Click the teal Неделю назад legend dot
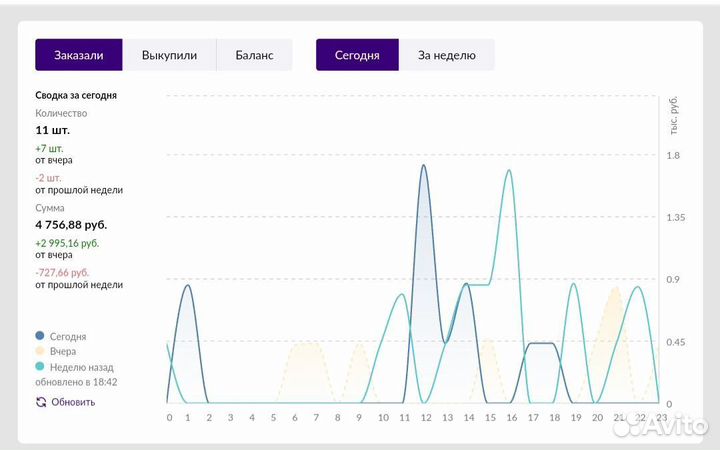 pyautogui.click(x=40, y=367)
